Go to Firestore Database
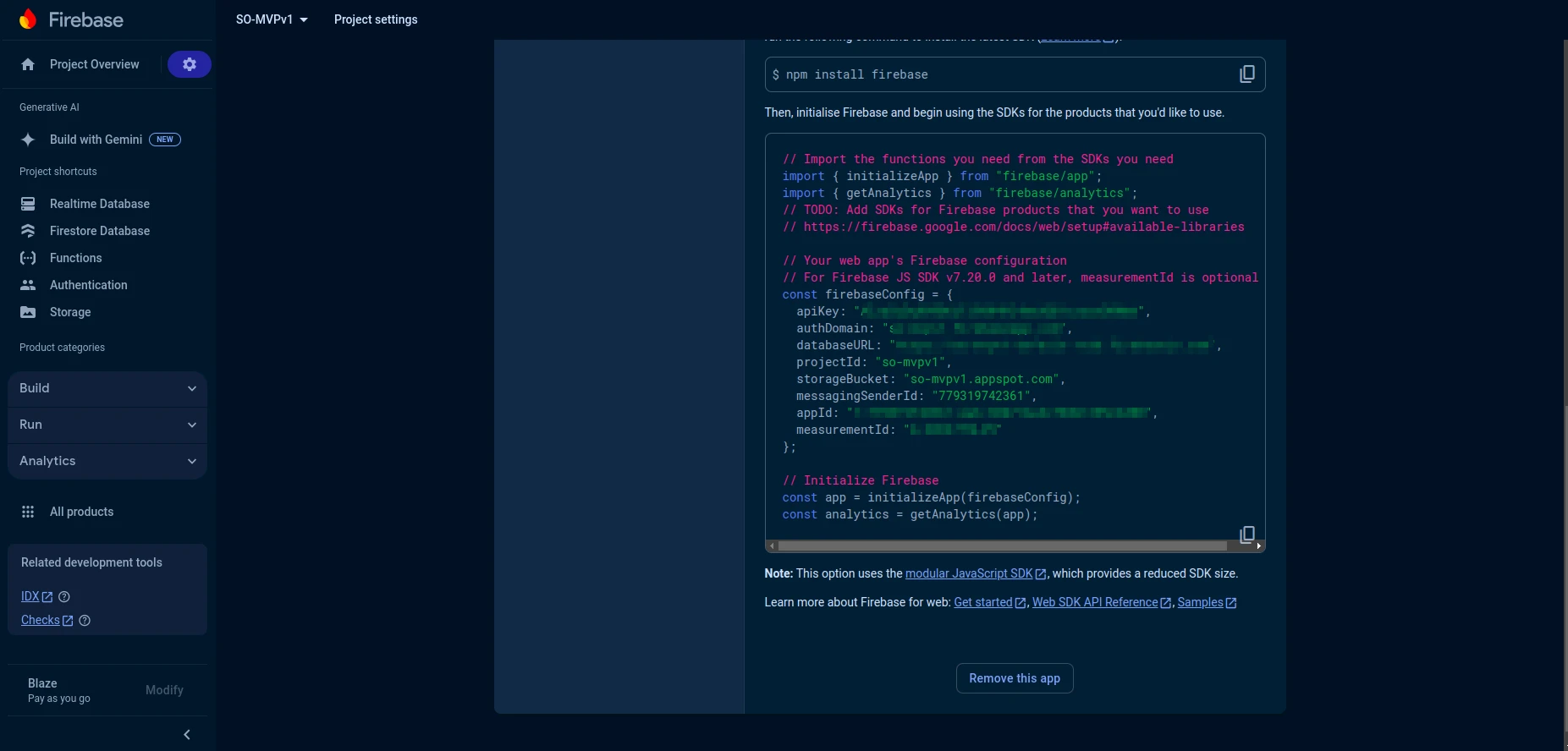This screenshot has width=1568, height=751. tap(99, 231)
